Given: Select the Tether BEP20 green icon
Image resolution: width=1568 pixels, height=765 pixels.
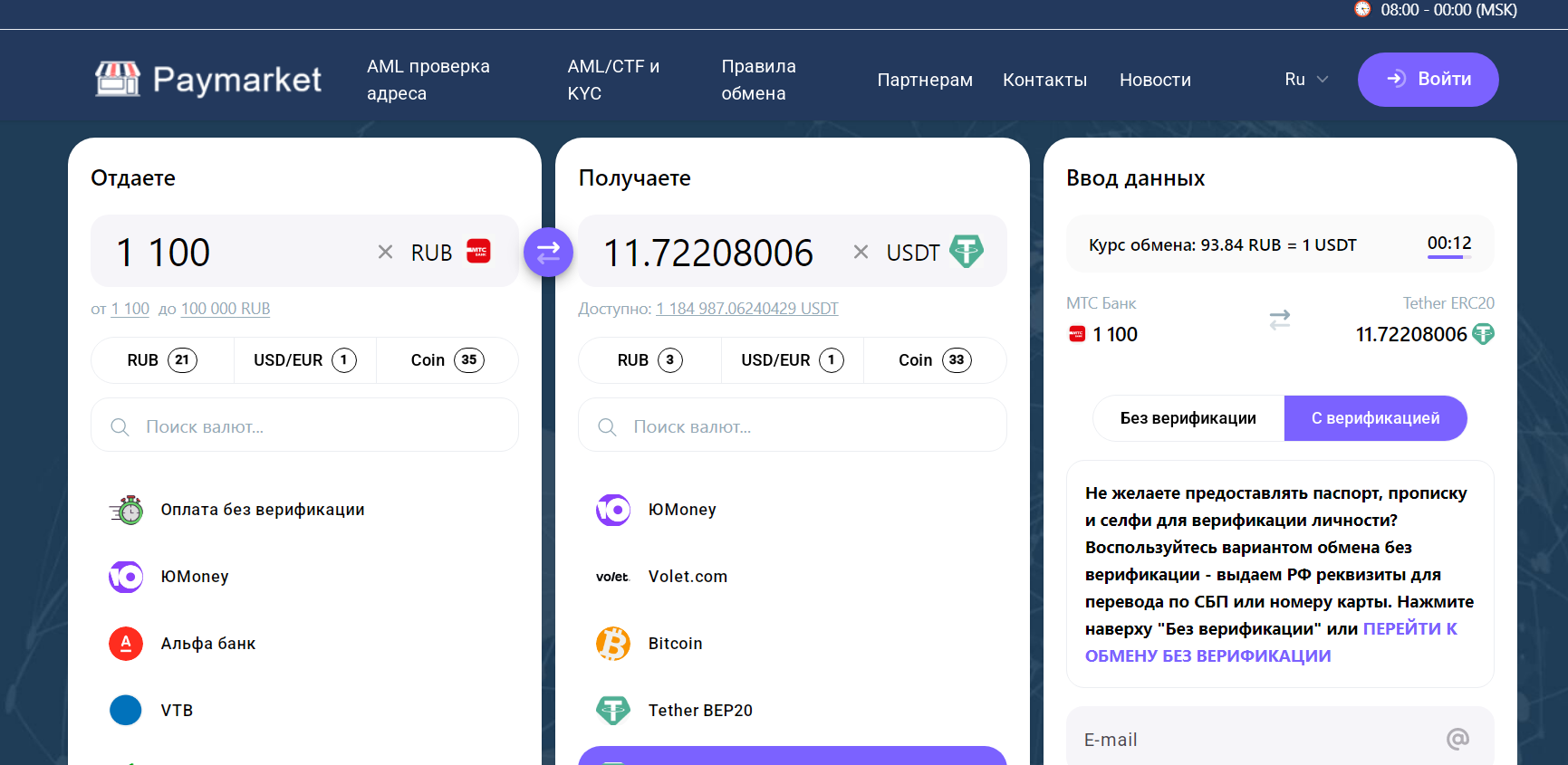Looking at the screenshot, I should [613, 710].
